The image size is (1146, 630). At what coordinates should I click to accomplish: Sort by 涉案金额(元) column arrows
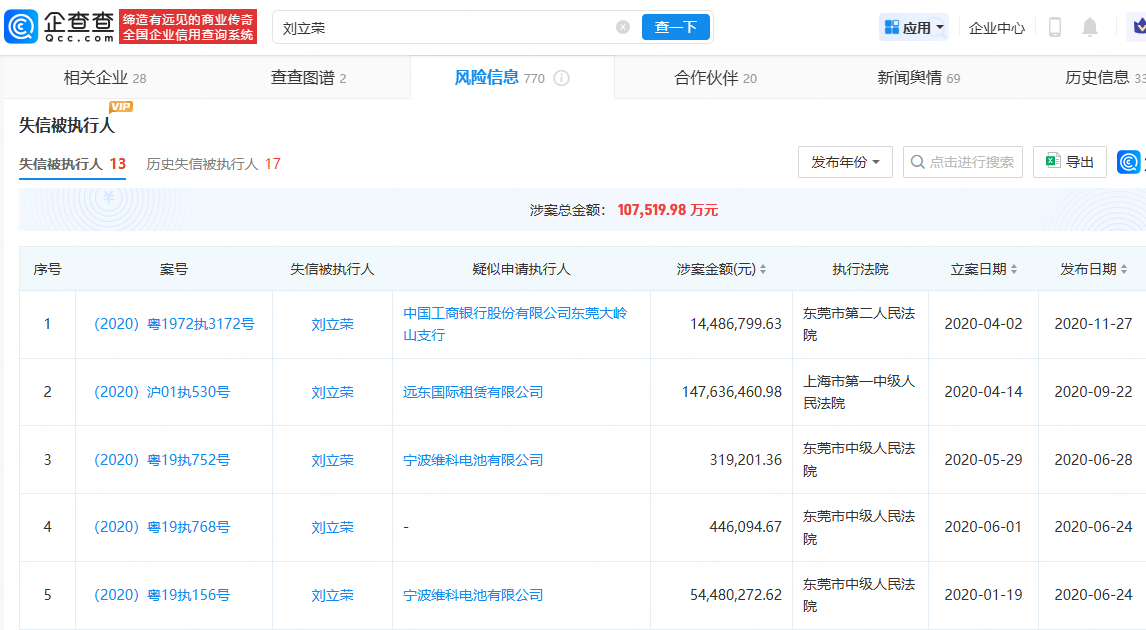(x=763, y=269)
